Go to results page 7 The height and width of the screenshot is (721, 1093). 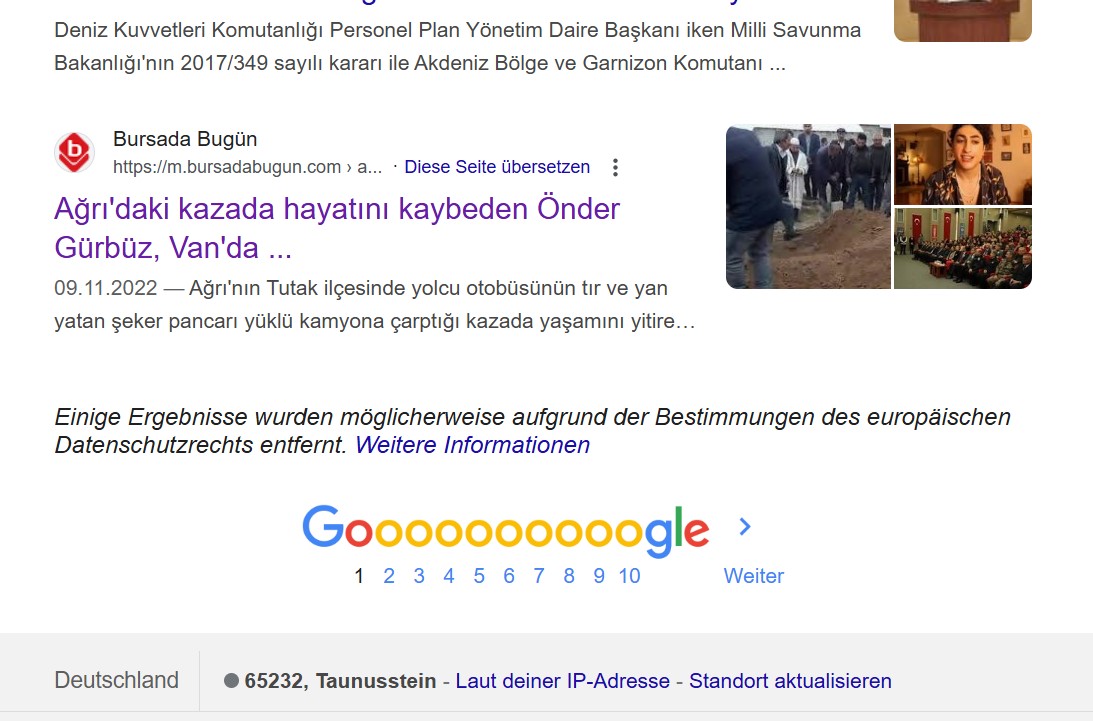[539, 576]
